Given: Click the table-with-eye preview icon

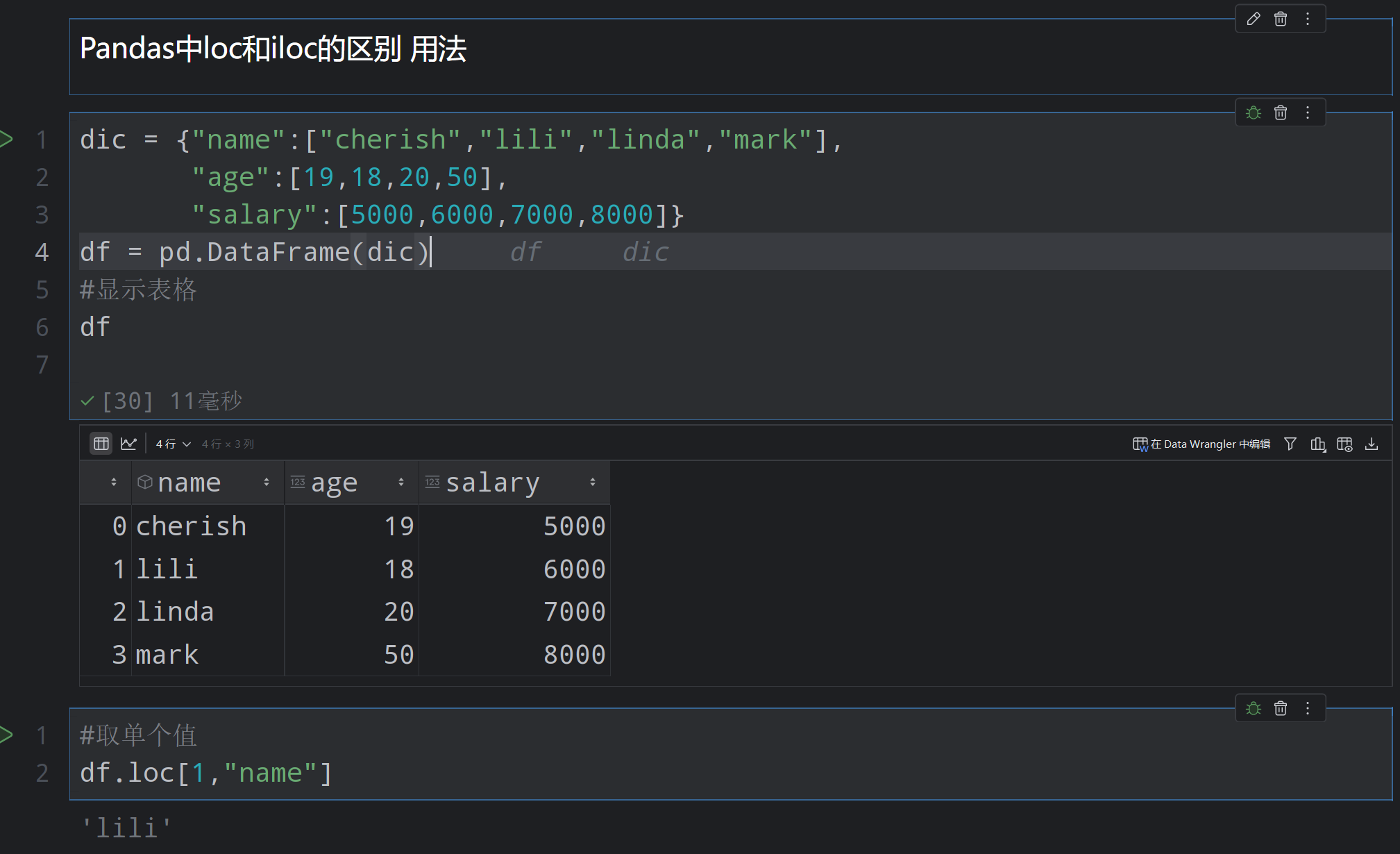Looking at the screenshot, I should tap(1344, 444).
